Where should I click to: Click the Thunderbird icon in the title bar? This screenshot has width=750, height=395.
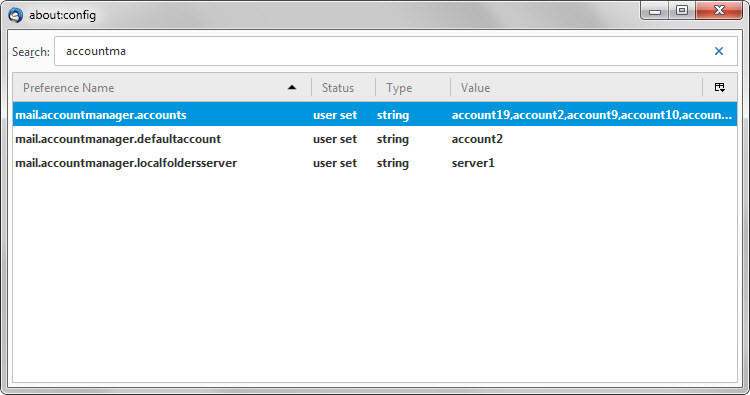click(x=15, y=15)
